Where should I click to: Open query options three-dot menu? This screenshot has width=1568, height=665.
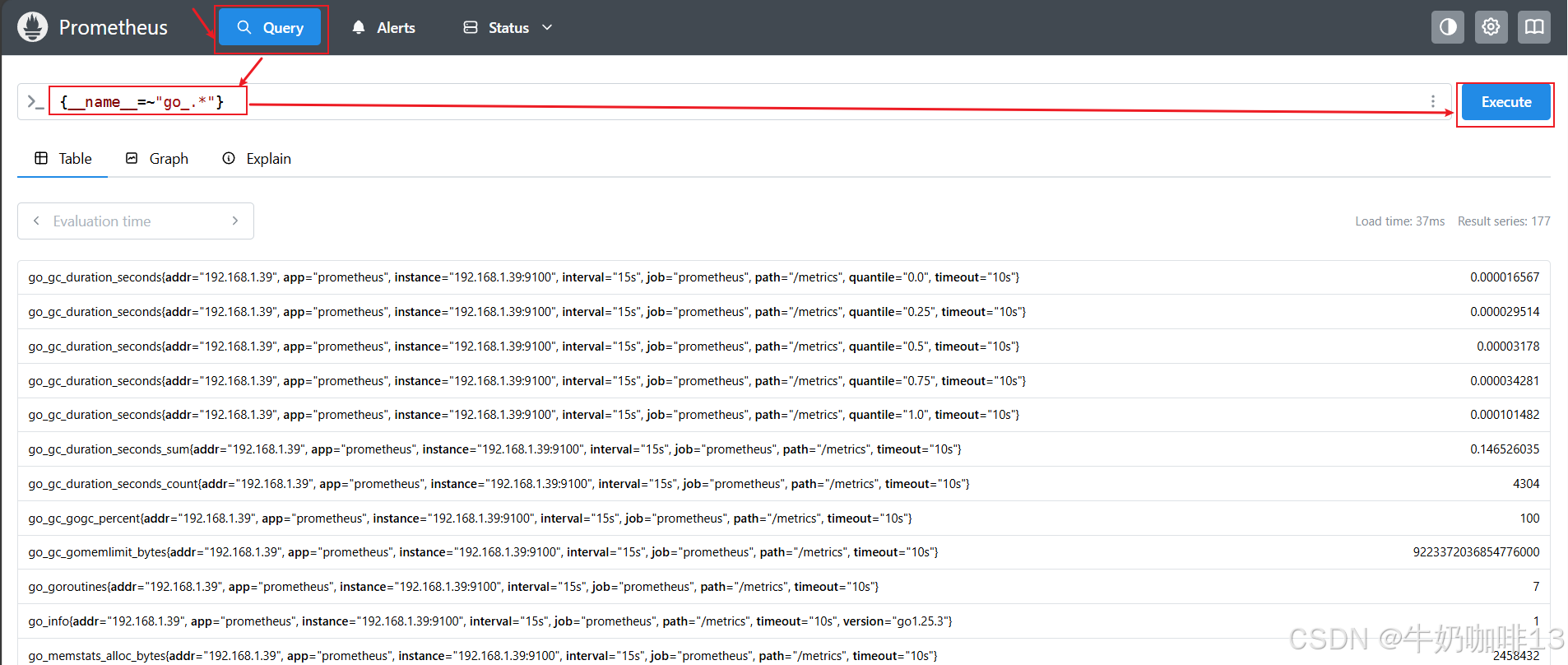point(1433,101)
